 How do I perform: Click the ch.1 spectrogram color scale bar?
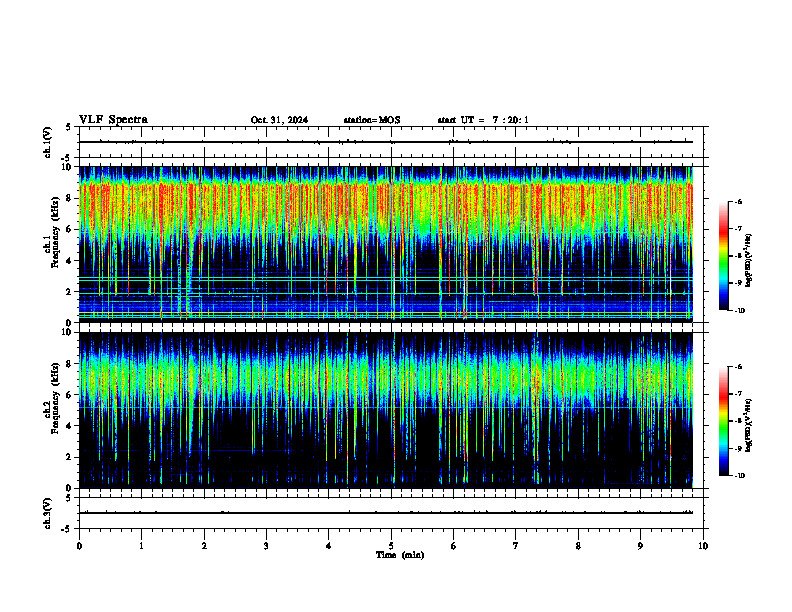(x=723, y=256)
